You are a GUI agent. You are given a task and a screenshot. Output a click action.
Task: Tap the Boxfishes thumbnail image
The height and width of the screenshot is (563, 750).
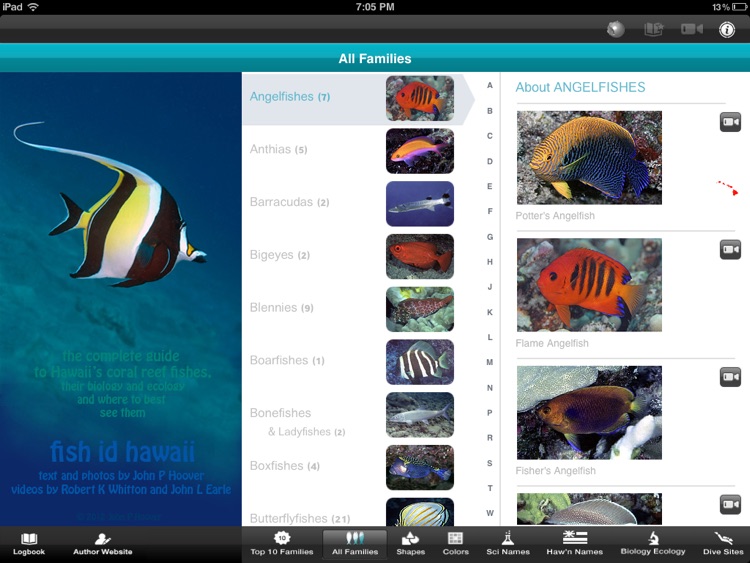[x=420, y=467]
